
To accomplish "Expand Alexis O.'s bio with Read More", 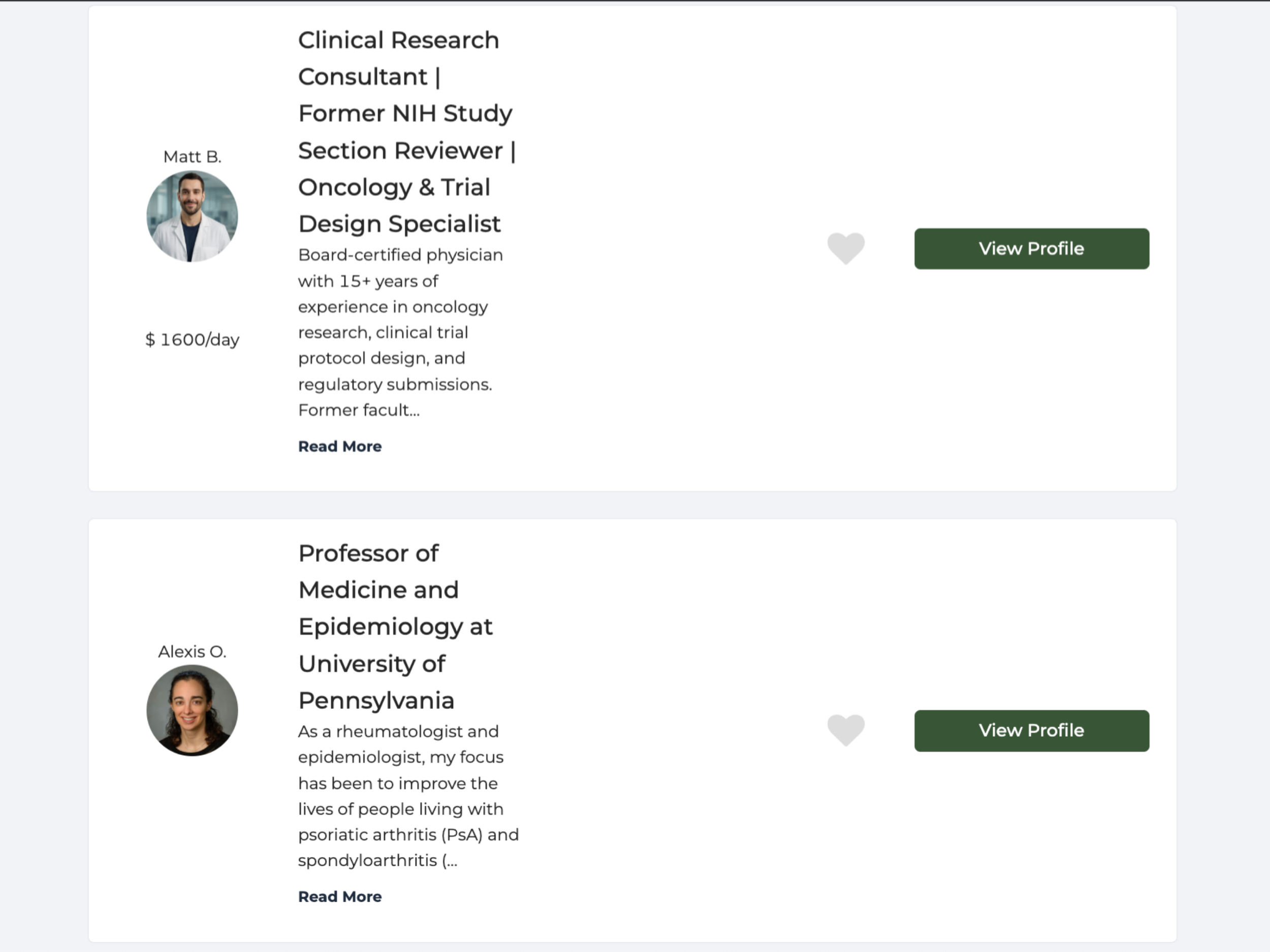I will (340, 896).
